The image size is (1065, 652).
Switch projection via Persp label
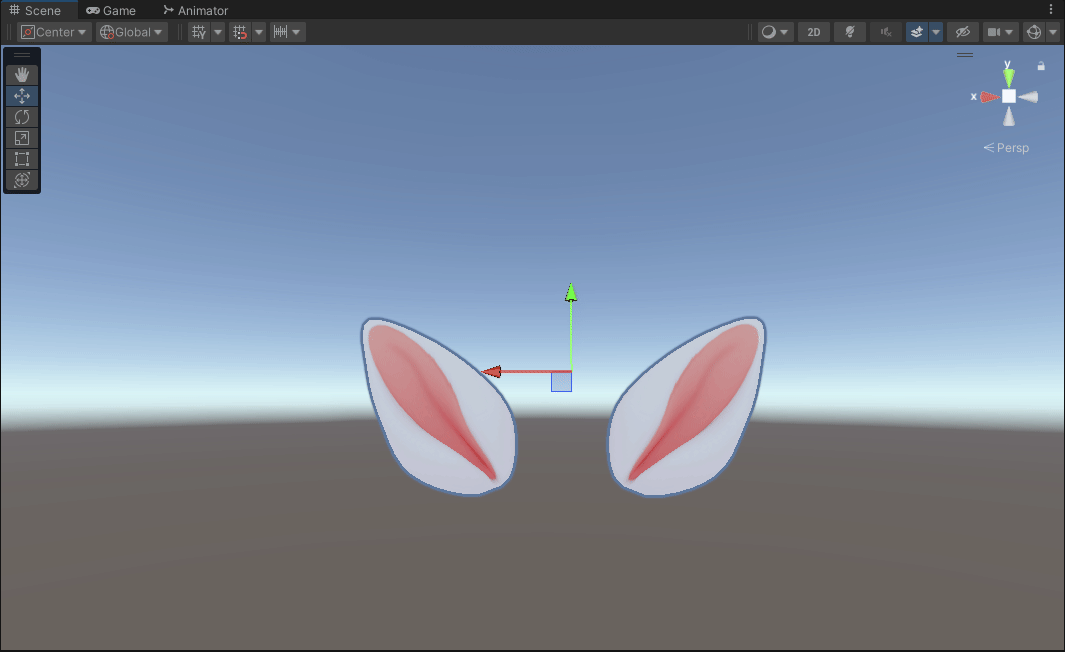1007,147
